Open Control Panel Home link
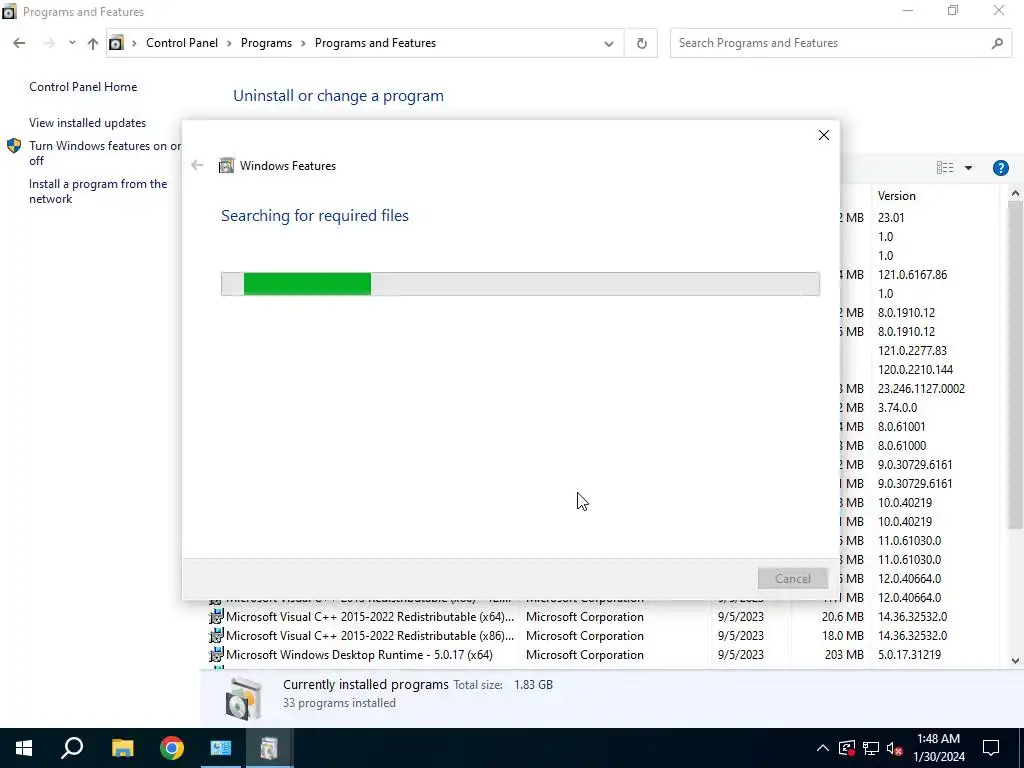This screenshot has width=1024, height=768. [x=83, y=87]
